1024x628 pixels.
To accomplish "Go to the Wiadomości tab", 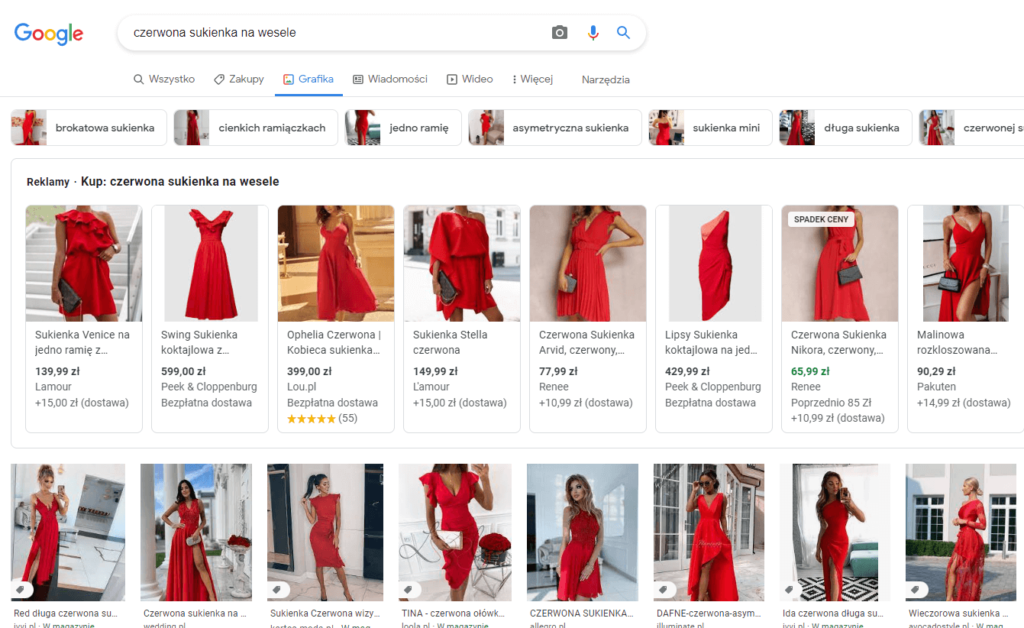I will tap(390, 79).
